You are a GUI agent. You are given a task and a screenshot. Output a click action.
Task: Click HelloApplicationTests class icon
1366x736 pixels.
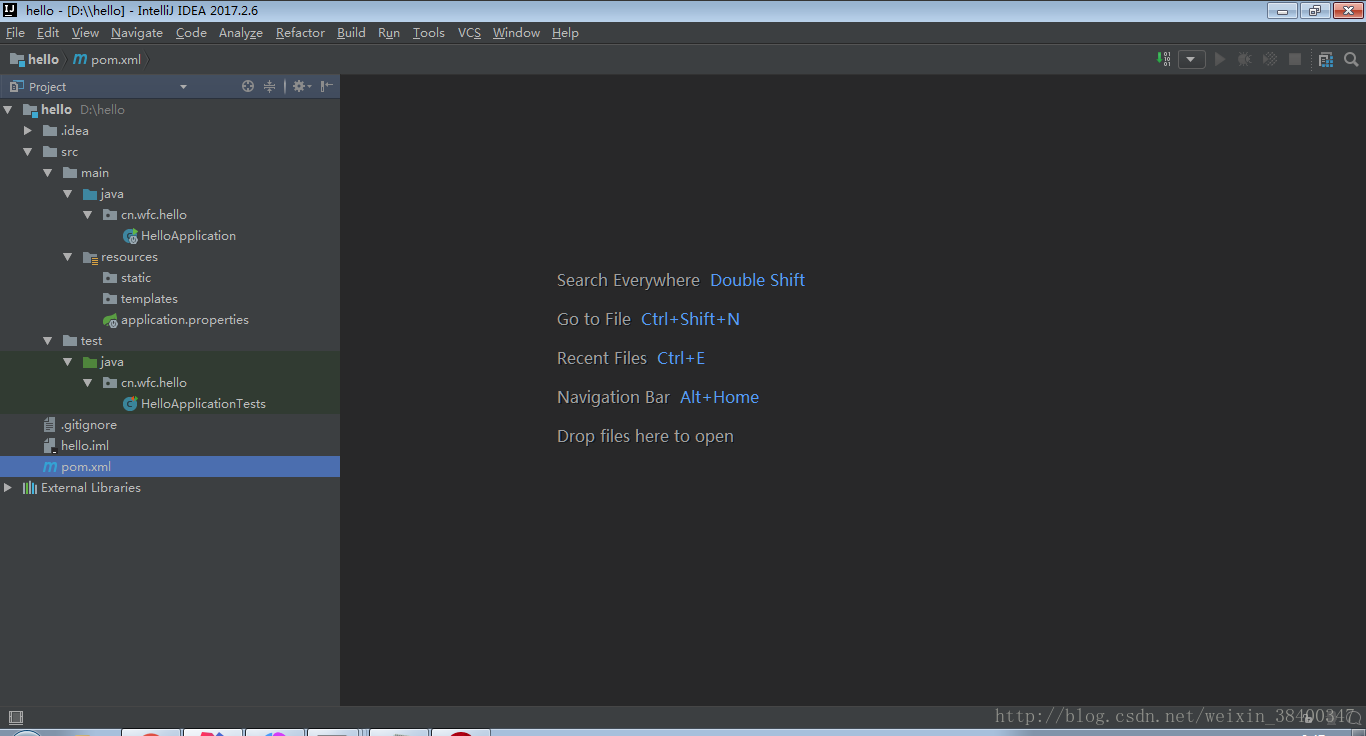[x=130, y=404]
